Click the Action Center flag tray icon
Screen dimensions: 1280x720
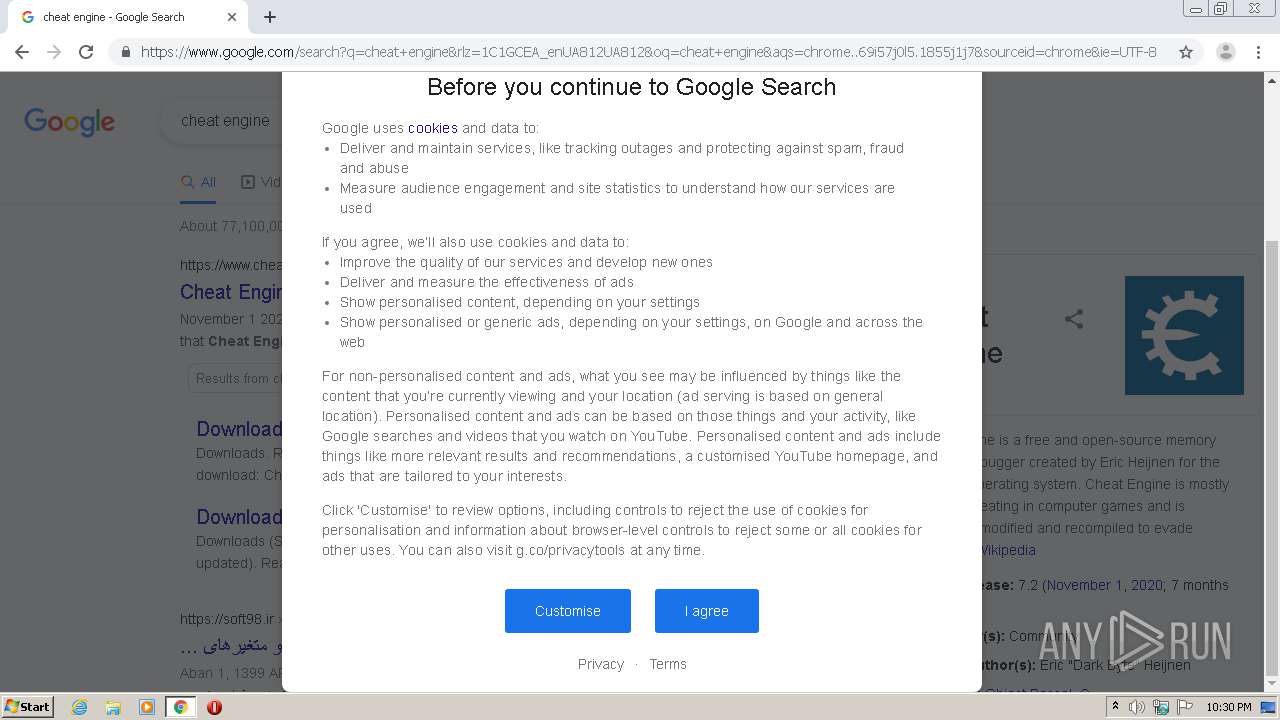click(1185, 707)
